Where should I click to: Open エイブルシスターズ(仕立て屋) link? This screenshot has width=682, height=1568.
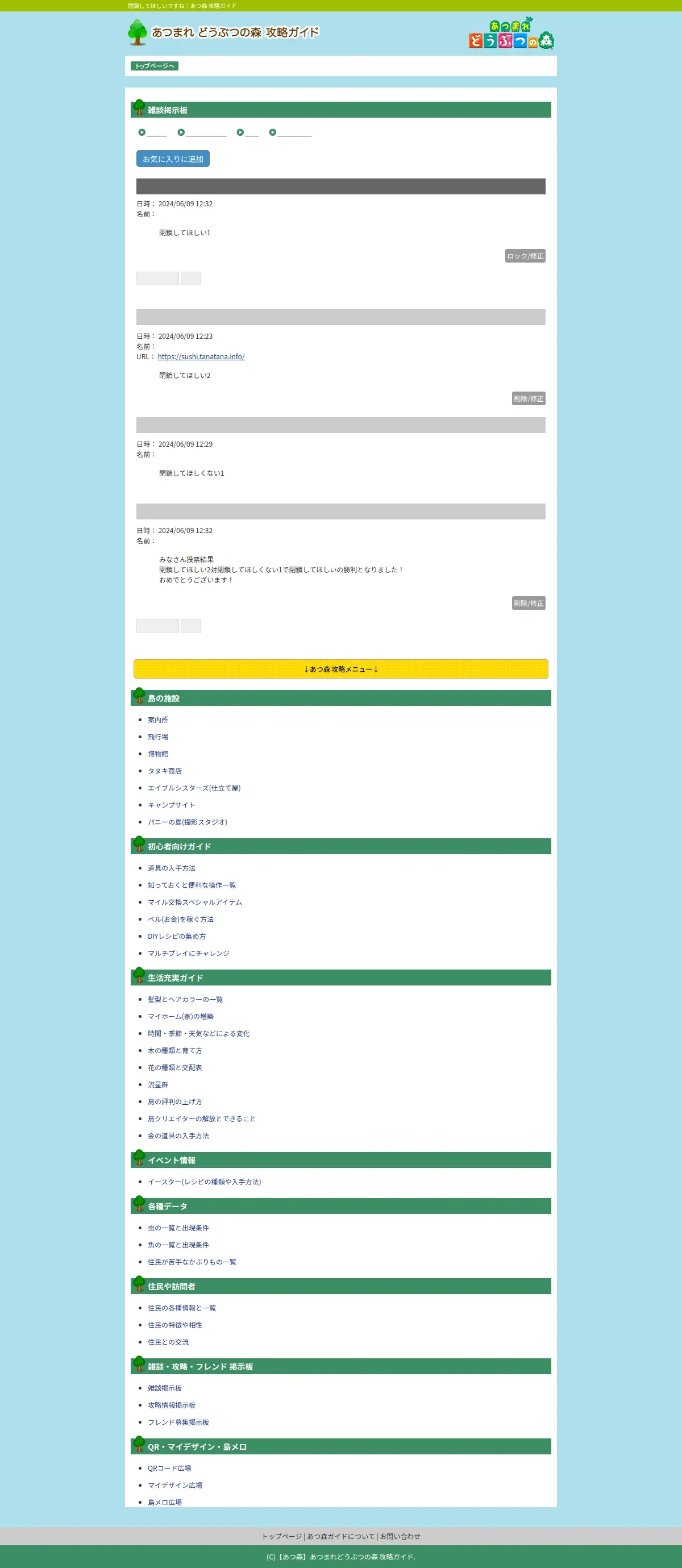click(194, 788)
